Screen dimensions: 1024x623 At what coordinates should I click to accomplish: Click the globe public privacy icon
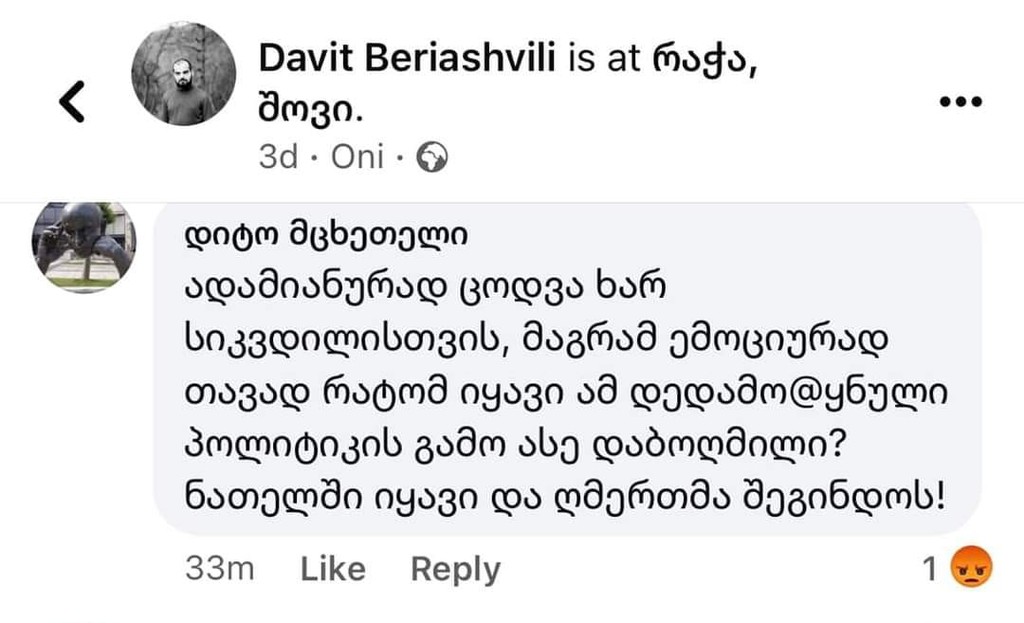(431, 158)
